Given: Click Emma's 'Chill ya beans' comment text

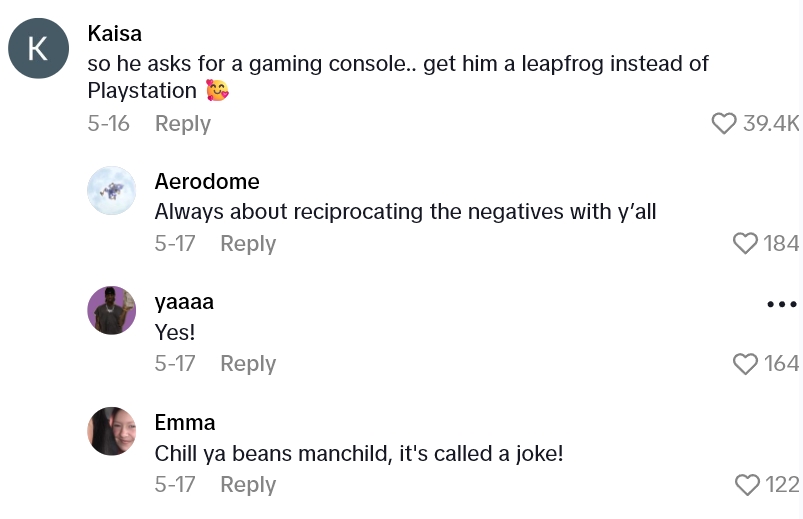Looking at the screenshot, I should (x=359, y=453).
